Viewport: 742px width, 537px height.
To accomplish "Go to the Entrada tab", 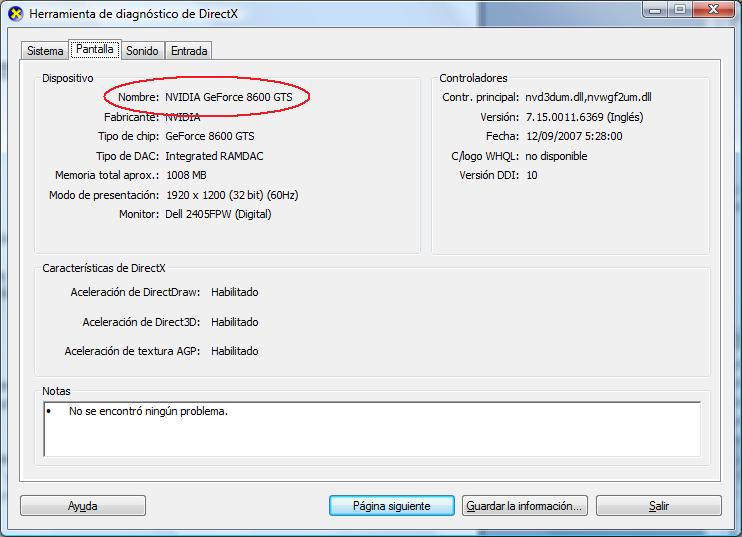I will click(189, 51).
